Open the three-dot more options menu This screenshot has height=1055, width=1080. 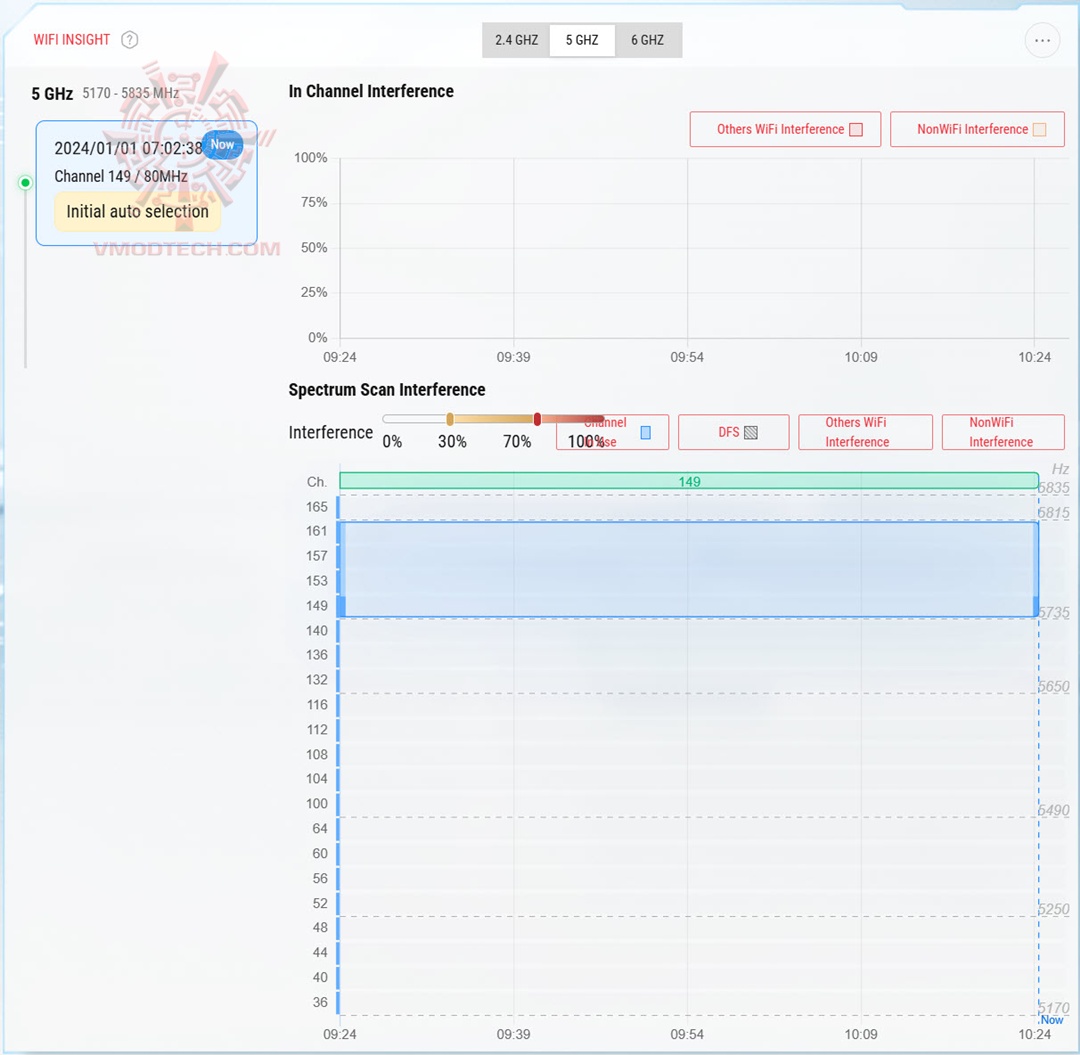[1042, 41]
